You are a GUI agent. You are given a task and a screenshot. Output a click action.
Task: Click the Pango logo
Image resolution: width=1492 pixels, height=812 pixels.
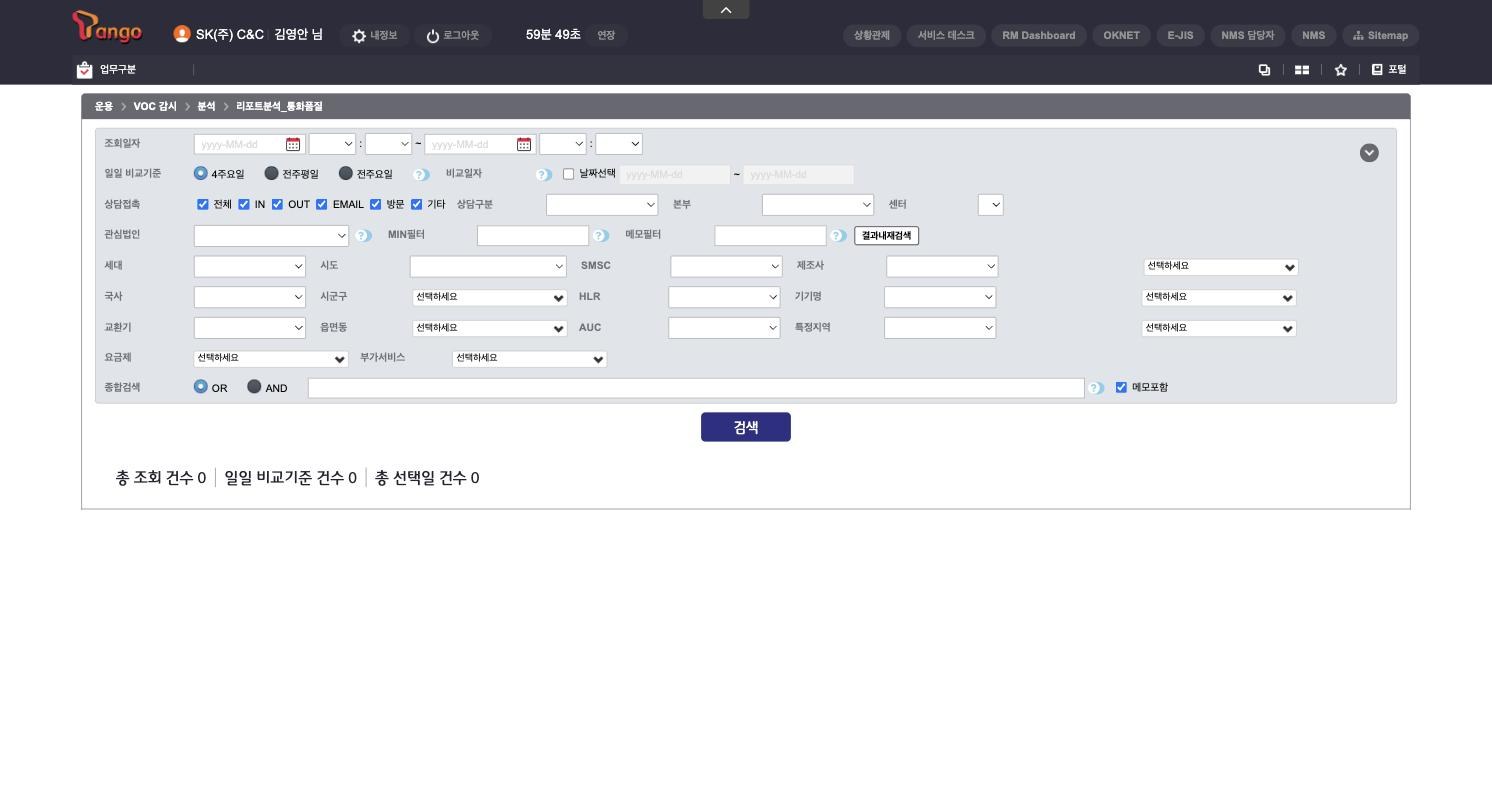(107, 27)
